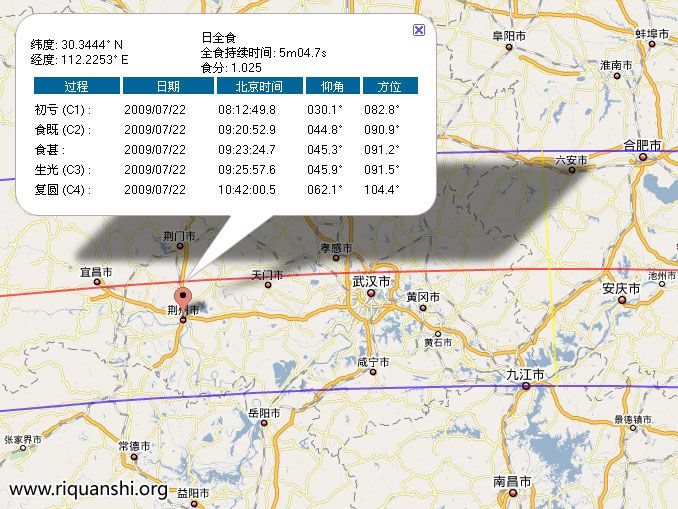The image size is (678, 509).
Task: Select the 复圆 (C4) row label
Action: point(63,189)
